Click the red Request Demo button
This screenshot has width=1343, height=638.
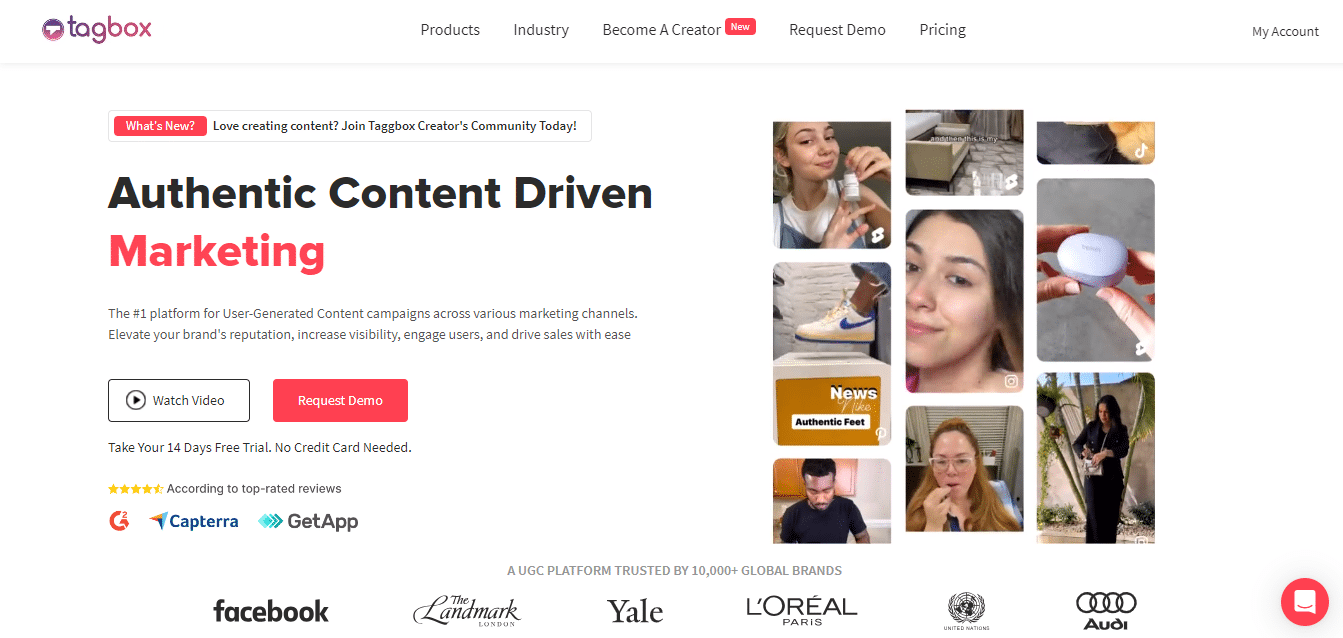[x=340, y=400]
